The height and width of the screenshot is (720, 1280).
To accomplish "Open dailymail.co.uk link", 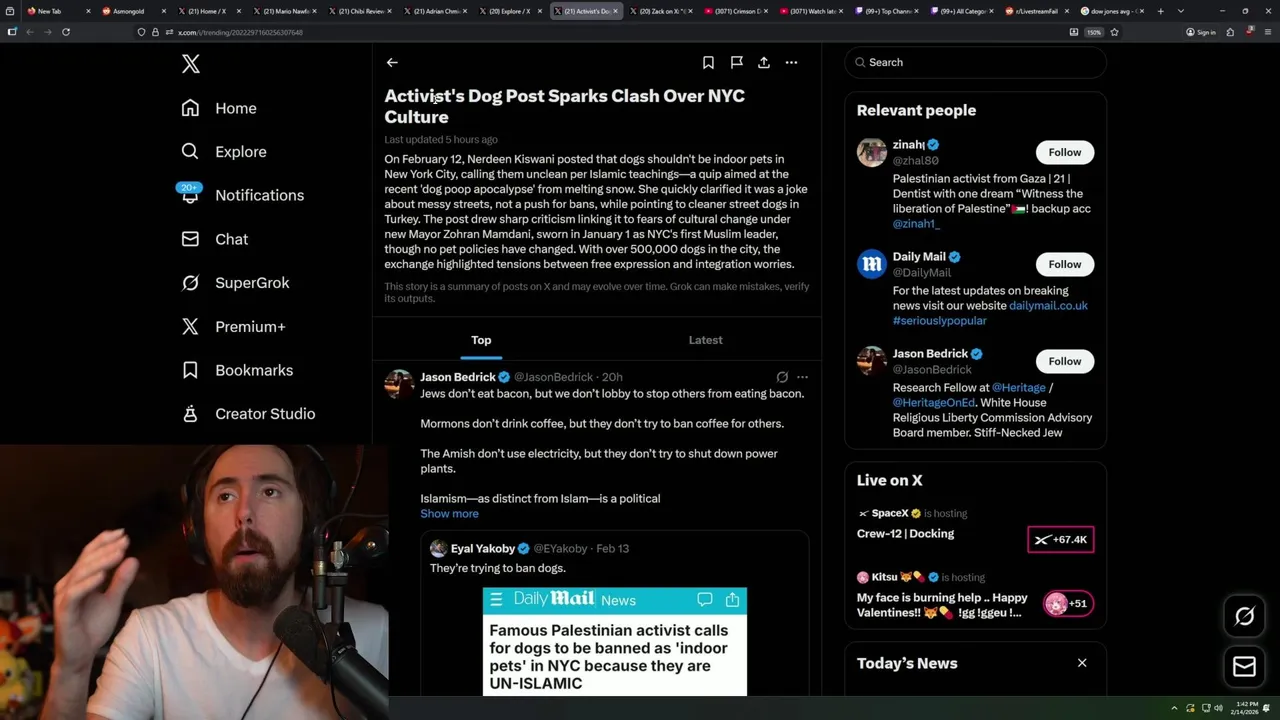I will click(1048, 306).
